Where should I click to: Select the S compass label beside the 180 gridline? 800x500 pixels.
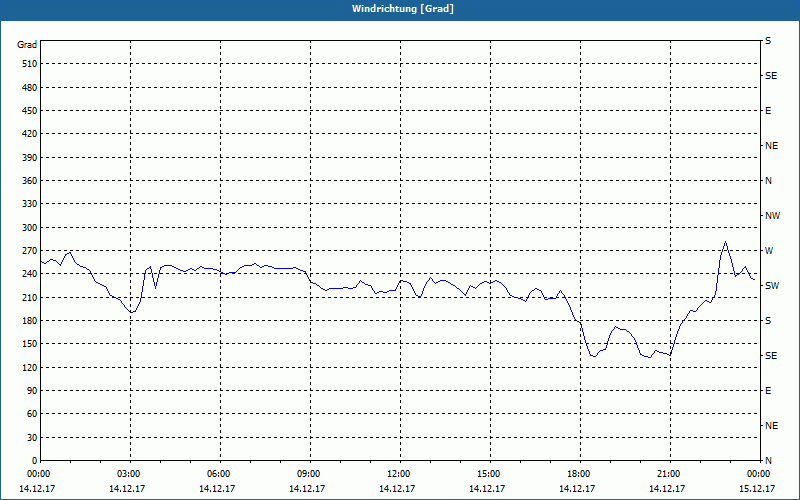point(768,321)
